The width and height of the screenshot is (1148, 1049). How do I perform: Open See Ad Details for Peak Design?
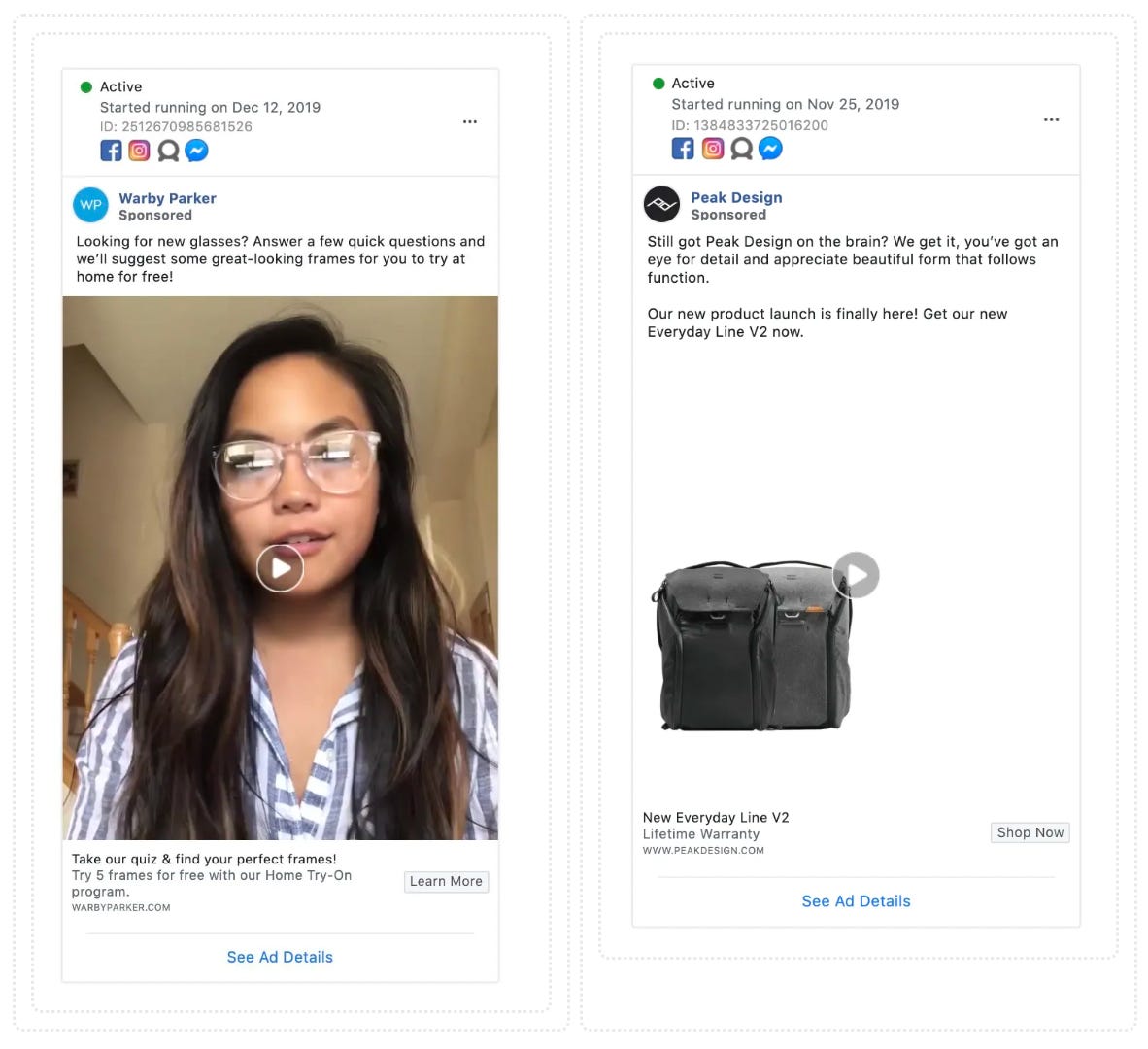pyautogui.click(x=856, y=901)
